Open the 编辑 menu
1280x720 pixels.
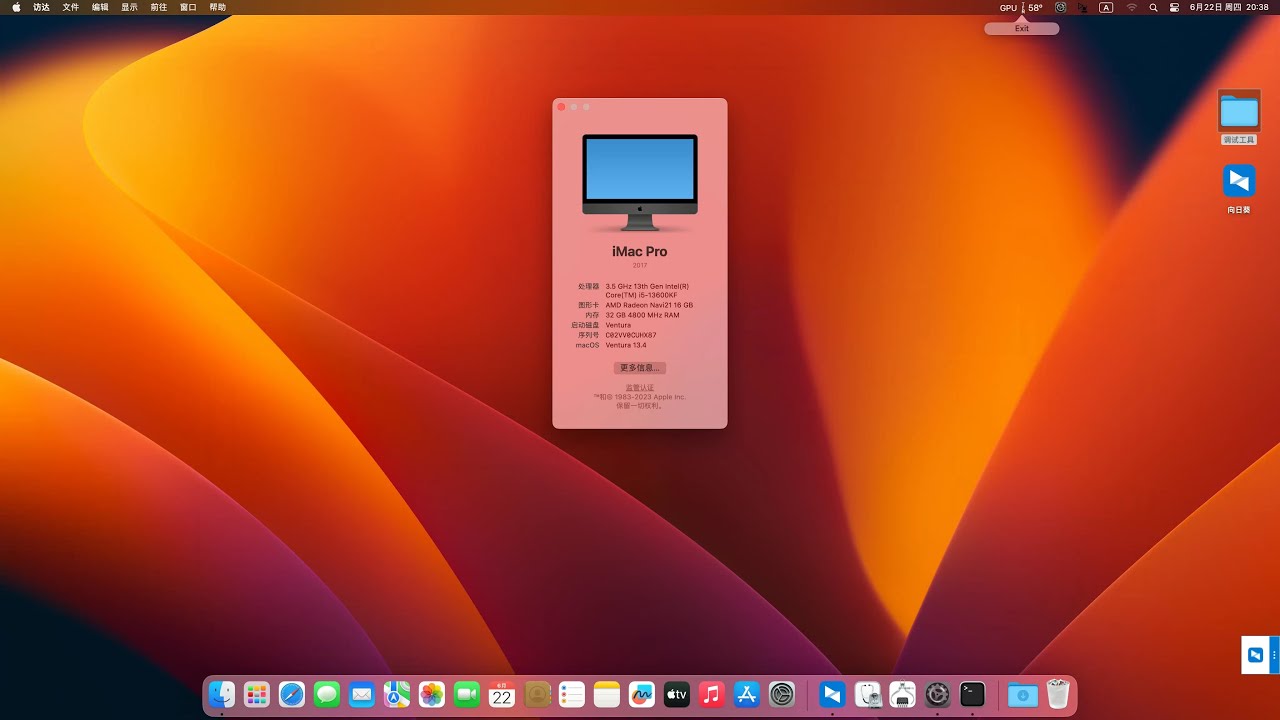pyautogui.click(x=100, y=7)
